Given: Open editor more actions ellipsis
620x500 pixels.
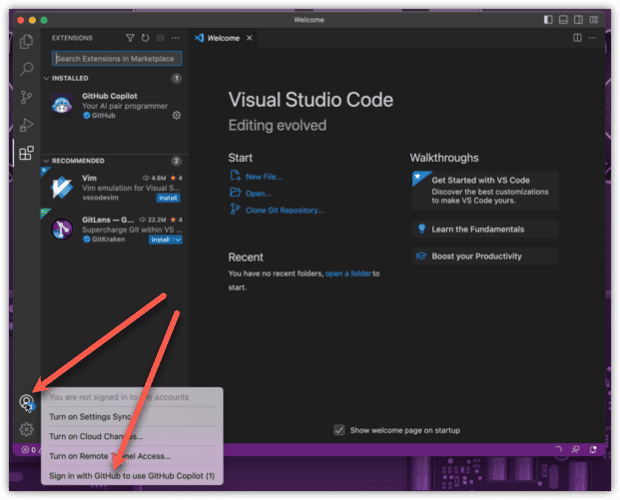Looking at the screenshot, I should point(592,38).
